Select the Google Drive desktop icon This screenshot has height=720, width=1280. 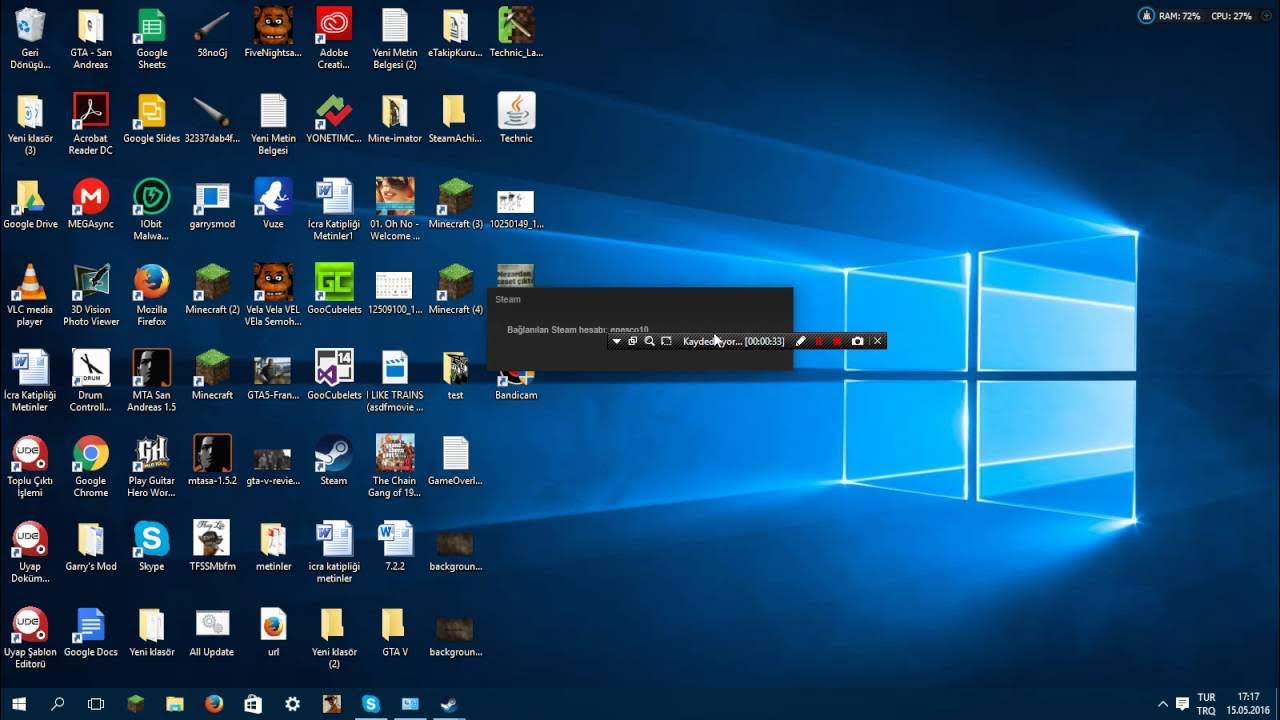point(30,204)
